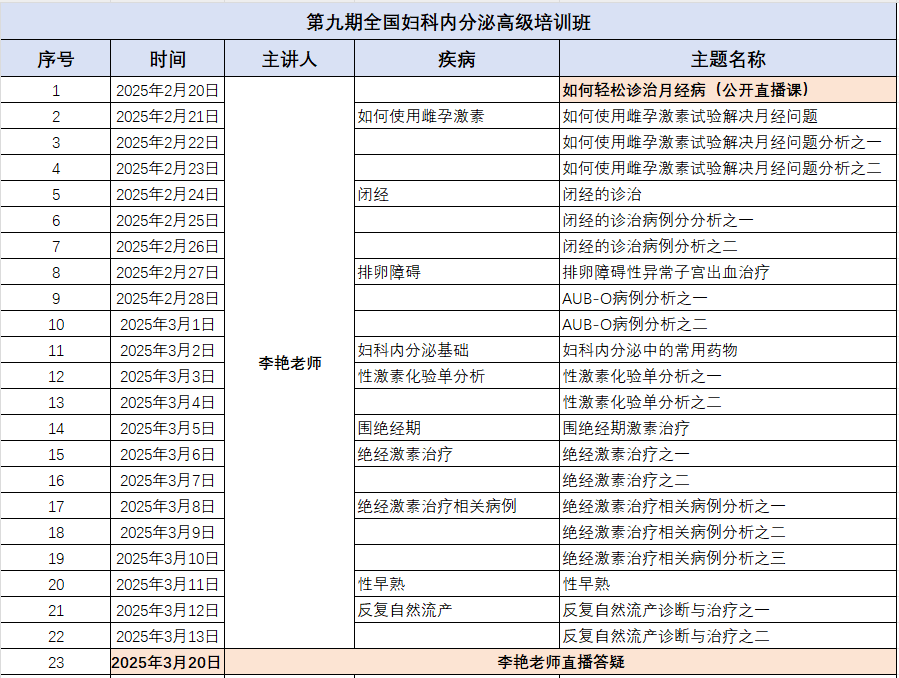
Task: Select the topic cell 性激素化验单分析之一
Action: click(728, 376)
